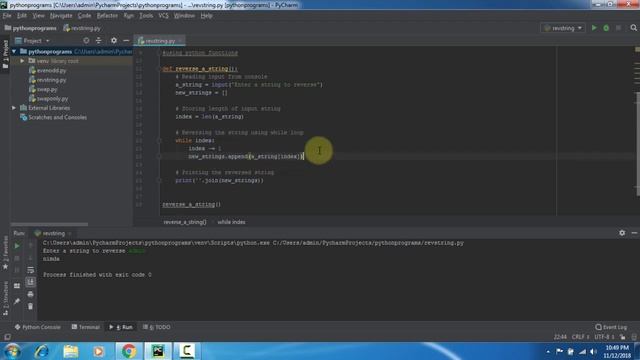Click the gray stop square in top toolbar
640x360 pixels.
tap(618, 28)
